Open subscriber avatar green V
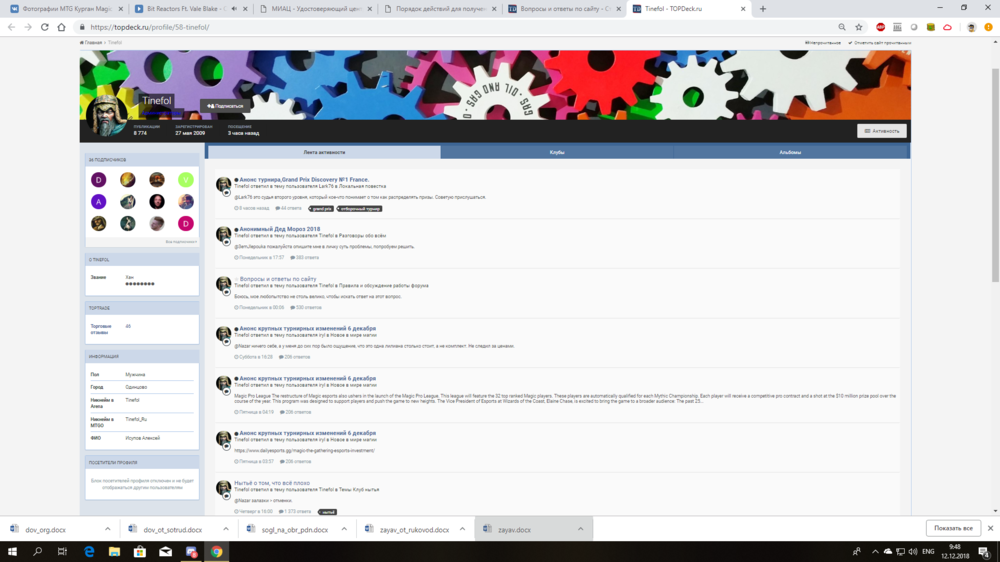Viewport: 1000px width, 562px height. click(x=186, y=180)
